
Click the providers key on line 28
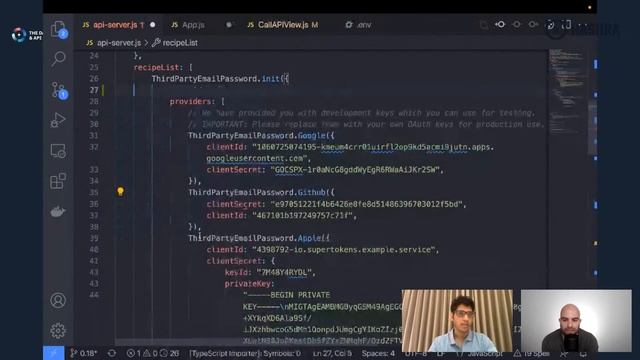point(190,101)
